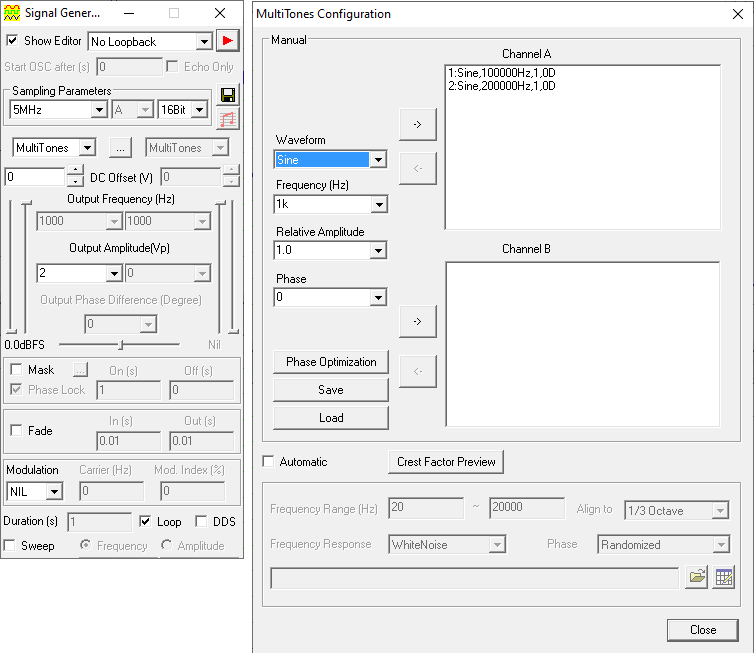The height and width of the screenshot is (653, 755).
Task: Uncheck the Show Editor checkbox
Action: pyautogui.click(x=12, y=41)
